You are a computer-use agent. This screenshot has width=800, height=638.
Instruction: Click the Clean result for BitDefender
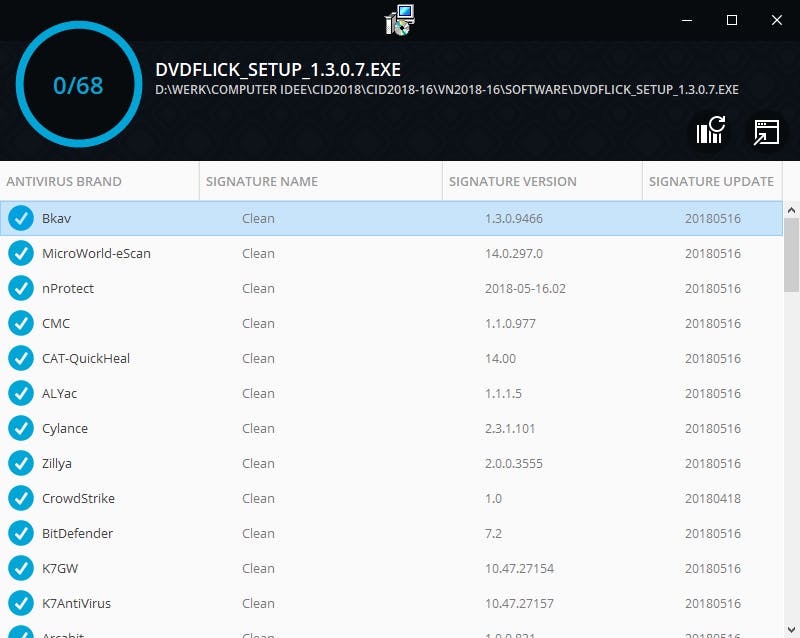point(258,533)
